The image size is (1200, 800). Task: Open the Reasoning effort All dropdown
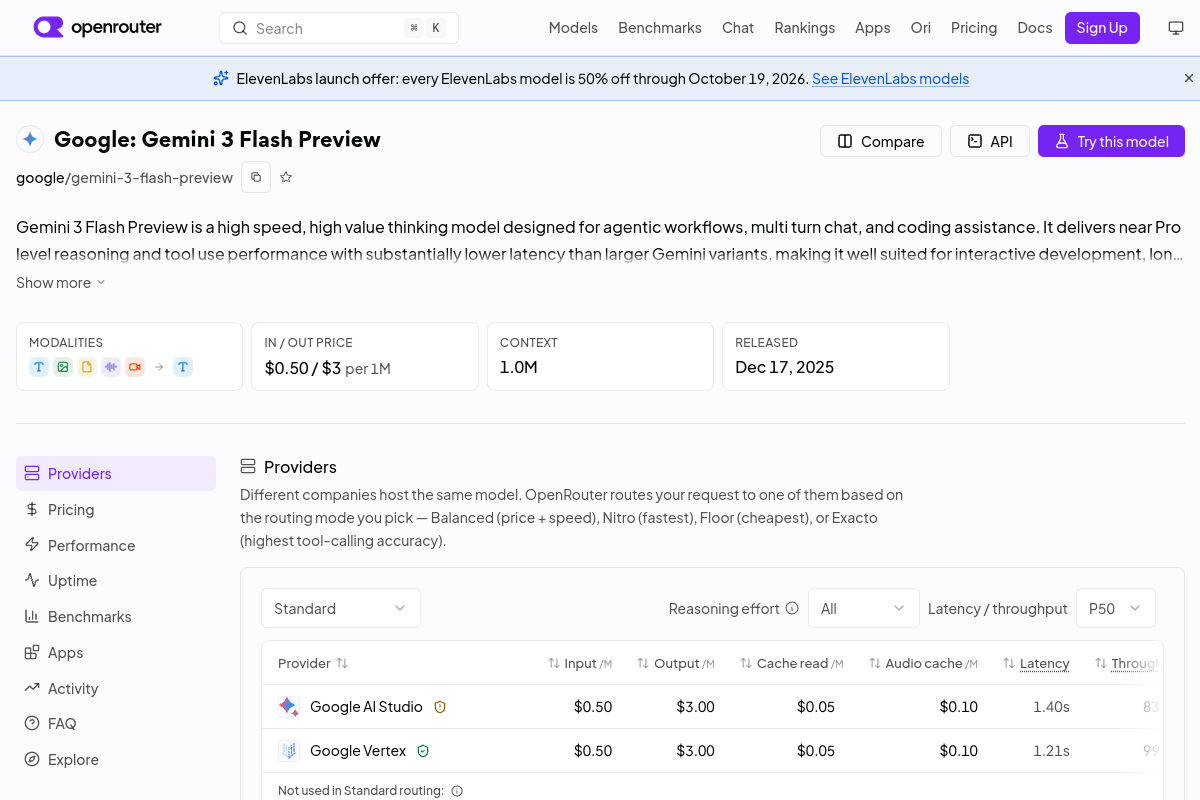(x=863, y=608)
